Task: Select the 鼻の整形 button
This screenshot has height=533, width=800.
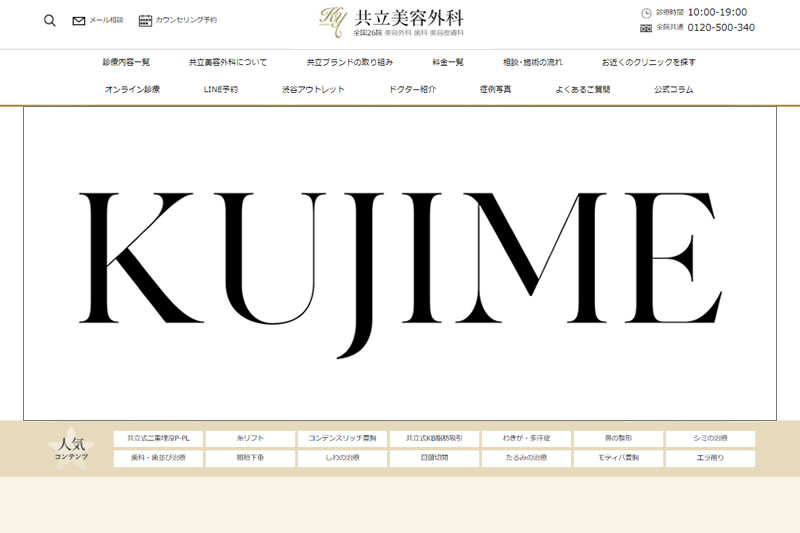Action: [618, 439]
